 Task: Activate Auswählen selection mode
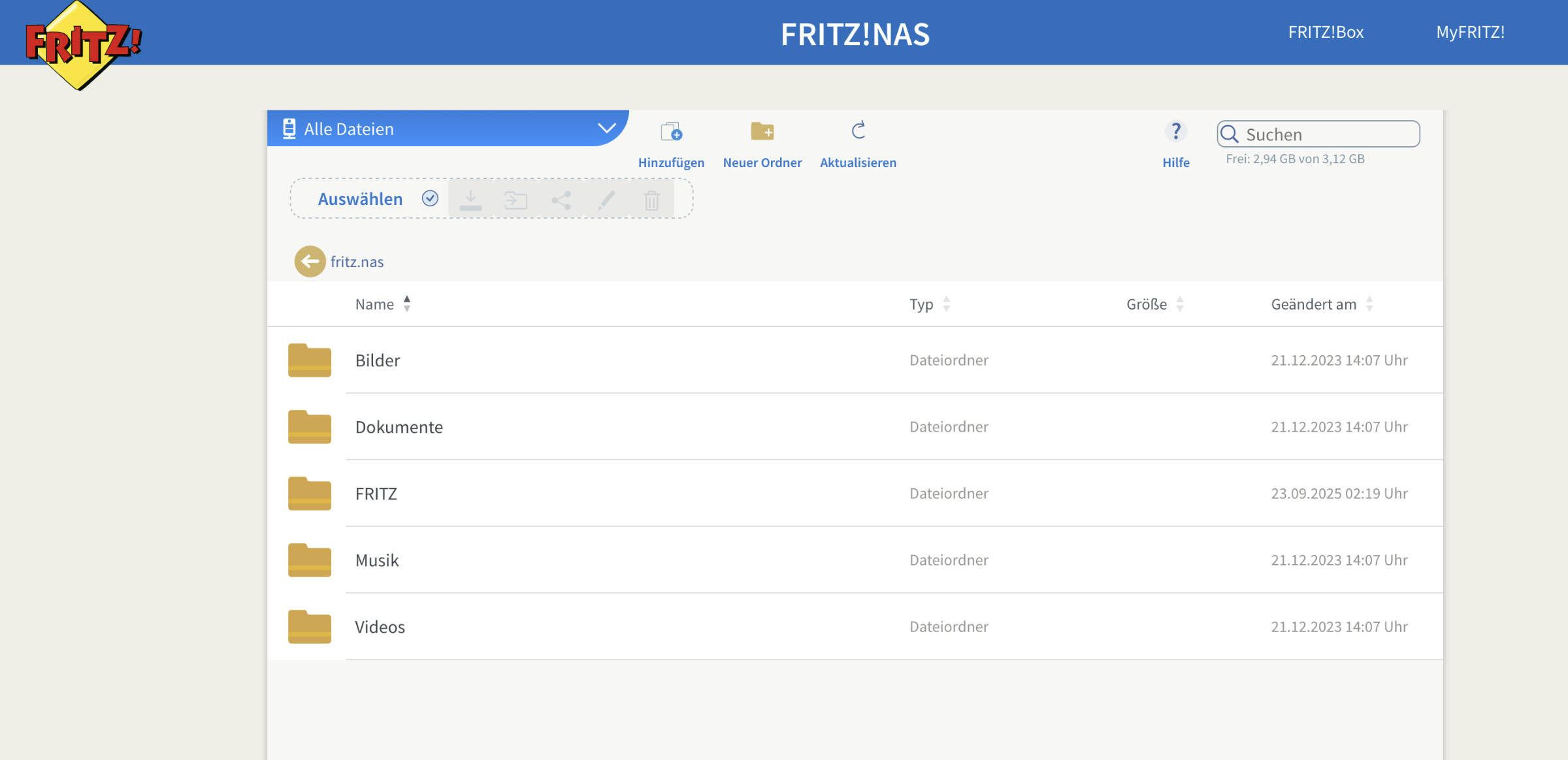360,198
